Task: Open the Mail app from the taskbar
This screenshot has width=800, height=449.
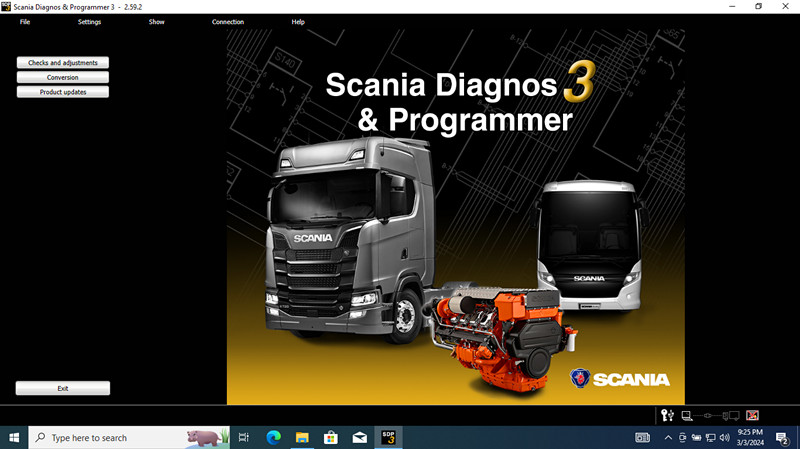Action: tap(360, 437)
